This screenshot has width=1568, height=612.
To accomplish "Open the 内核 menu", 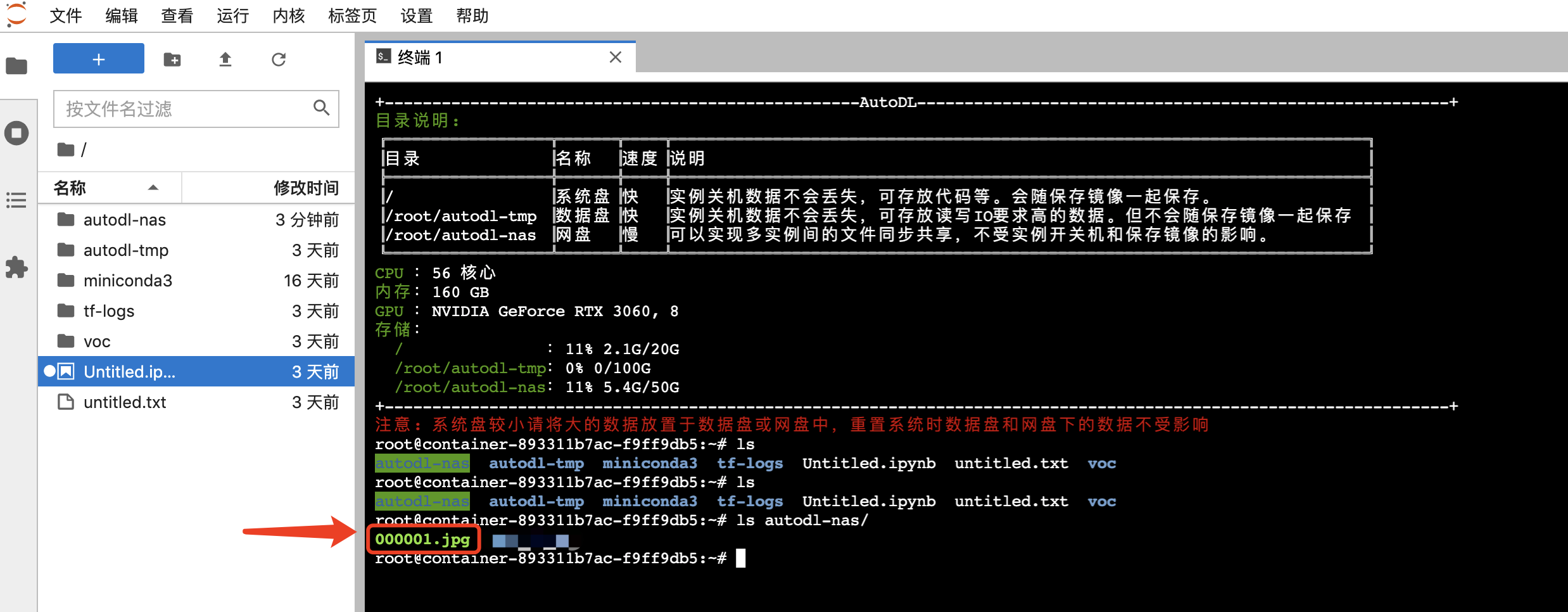I will [x=289, y=15].
